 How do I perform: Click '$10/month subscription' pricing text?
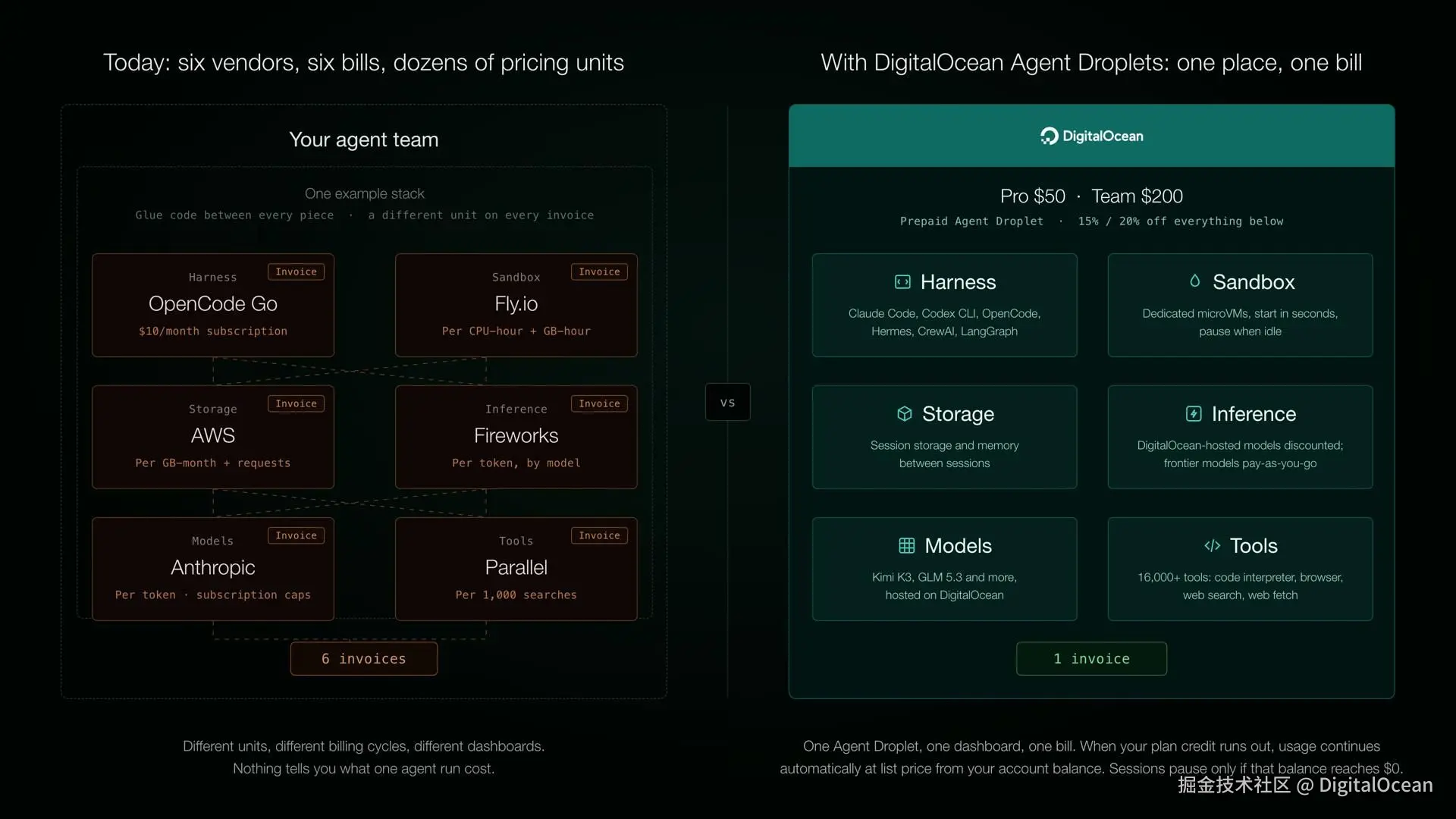[213, 331]
